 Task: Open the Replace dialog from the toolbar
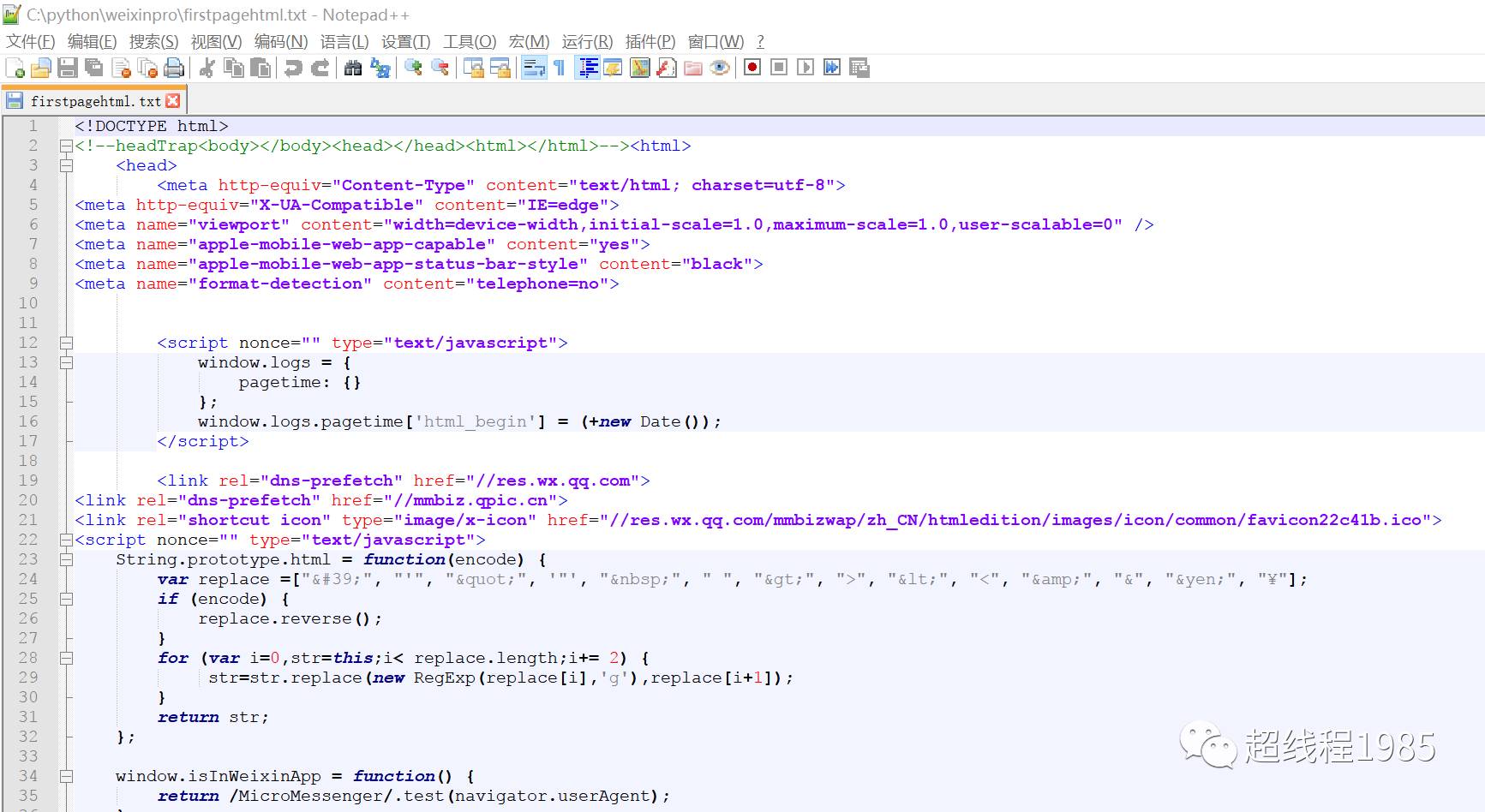(380, 68)
